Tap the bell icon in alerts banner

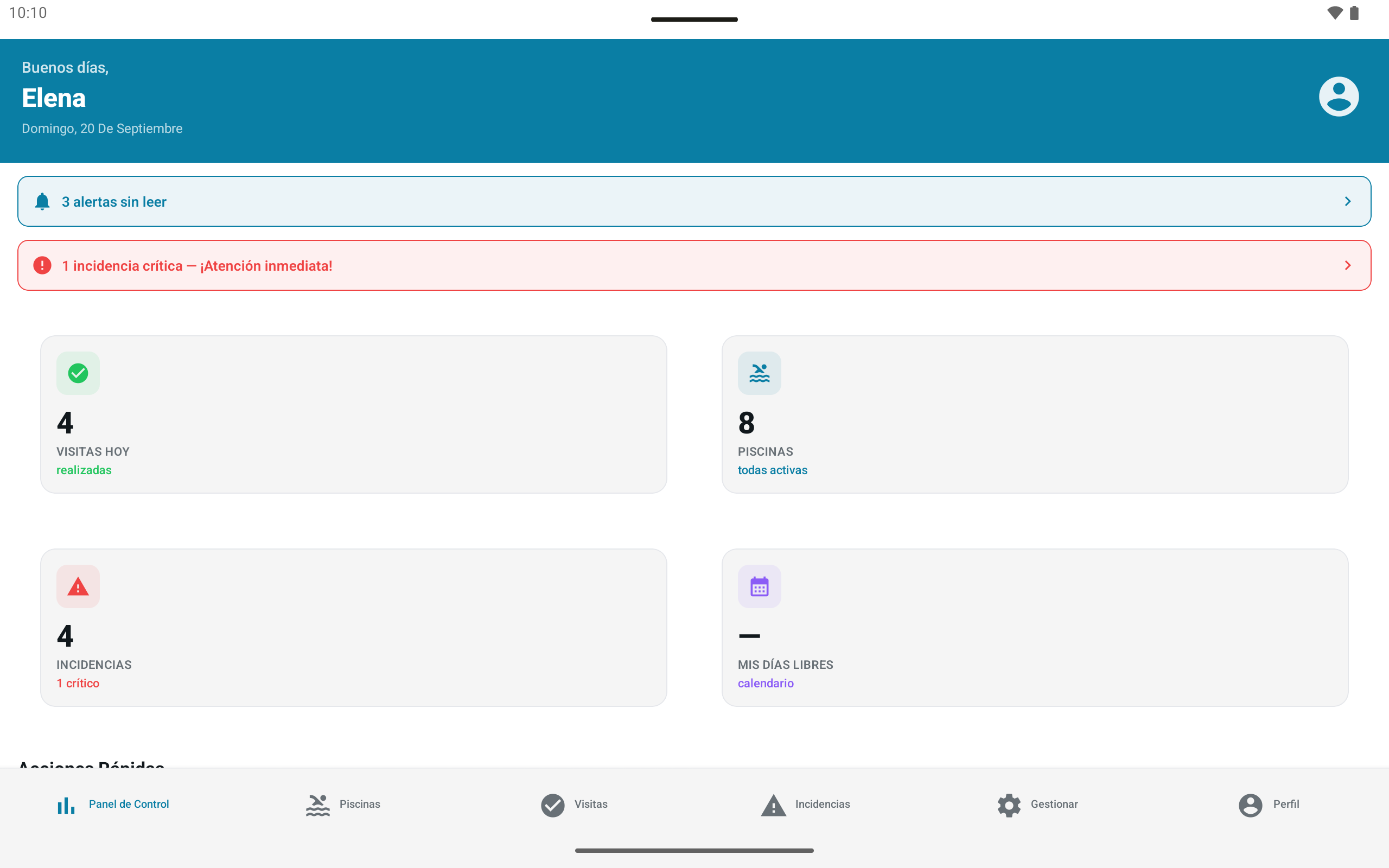42,201
